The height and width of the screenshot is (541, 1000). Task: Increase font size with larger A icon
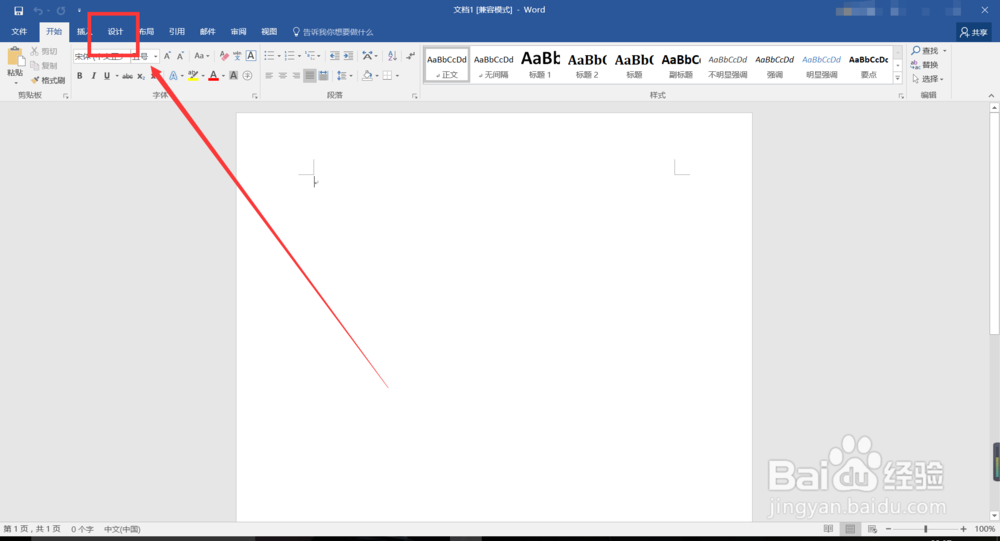pyautogui.click(x=167, y=56)
